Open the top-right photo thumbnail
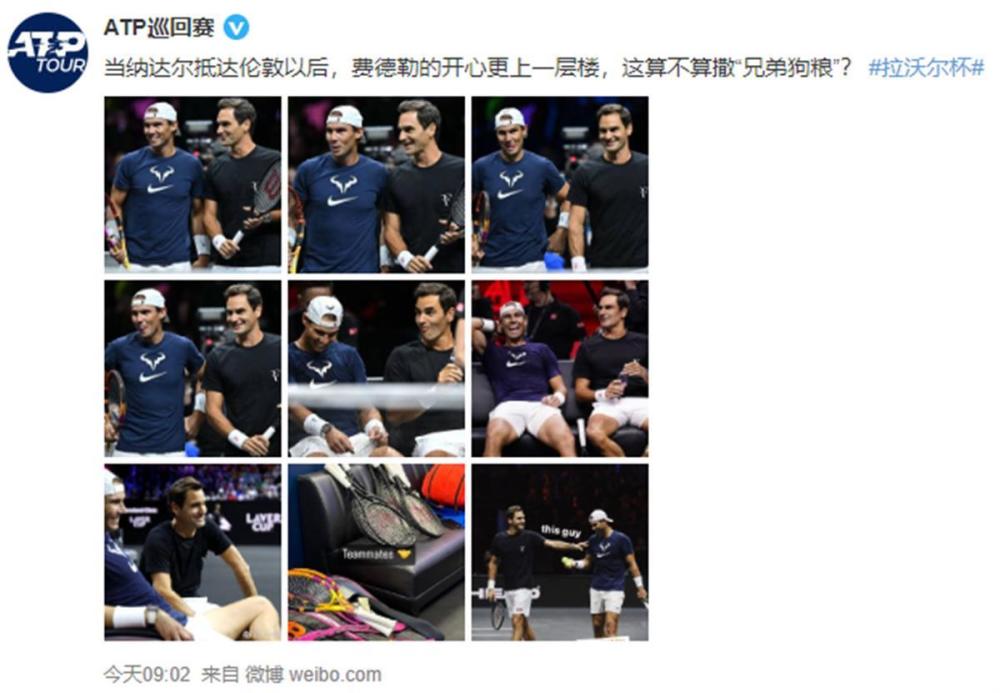The width and height of the screenshot is (1000, 693). pyautogui.click(x=560, y=185)
